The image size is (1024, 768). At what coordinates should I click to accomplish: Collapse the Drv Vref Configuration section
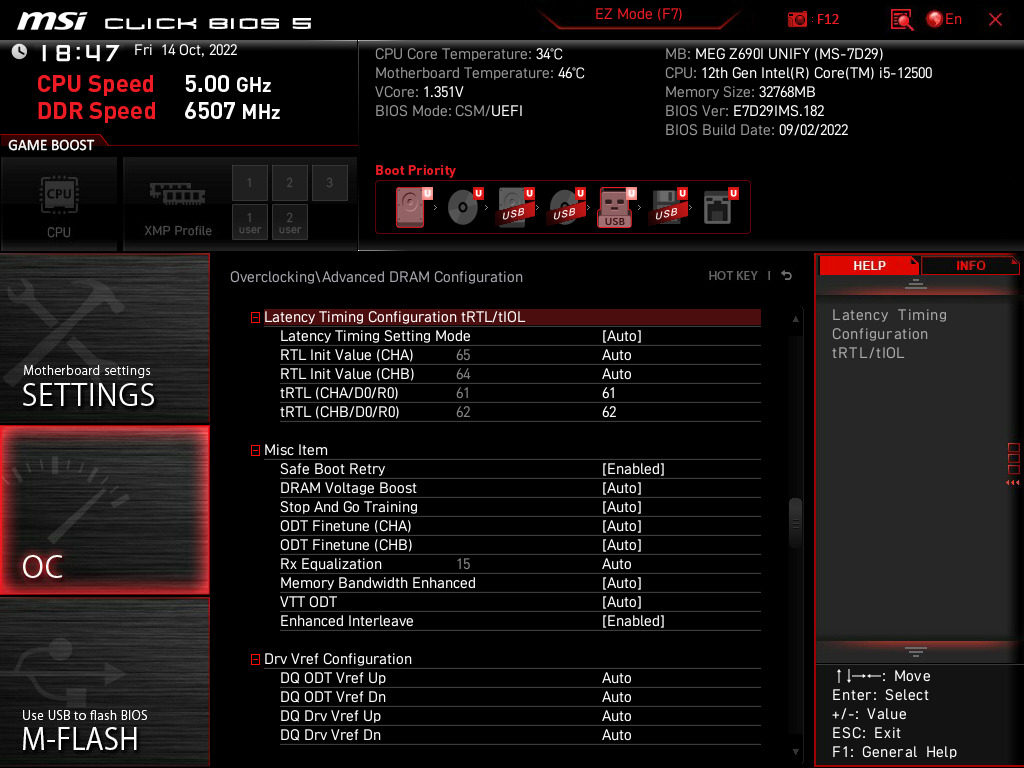tap(255, 660)
